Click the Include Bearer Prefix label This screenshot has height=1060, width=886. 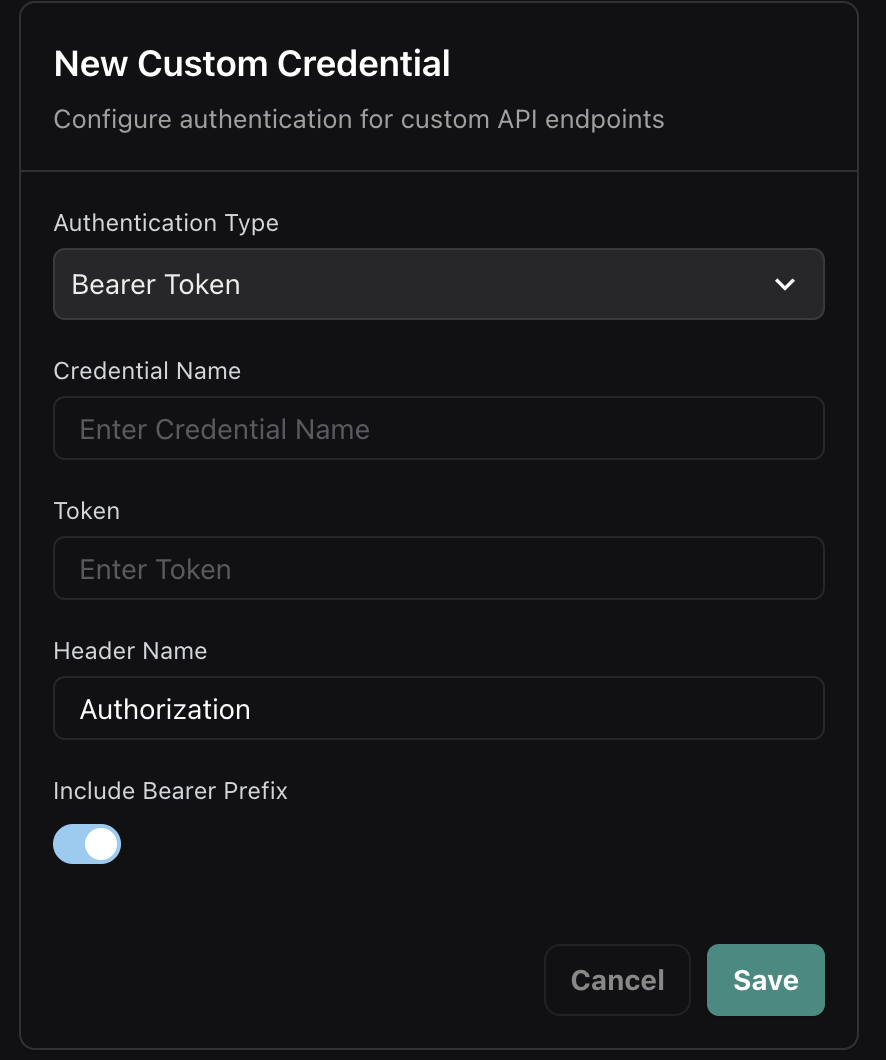coord(170,790)
